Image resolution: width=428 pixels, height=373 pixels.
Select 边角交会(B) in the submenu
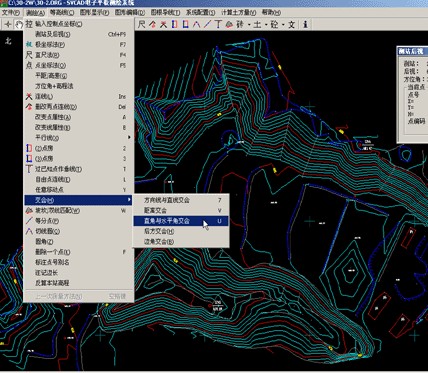(181, 241)
